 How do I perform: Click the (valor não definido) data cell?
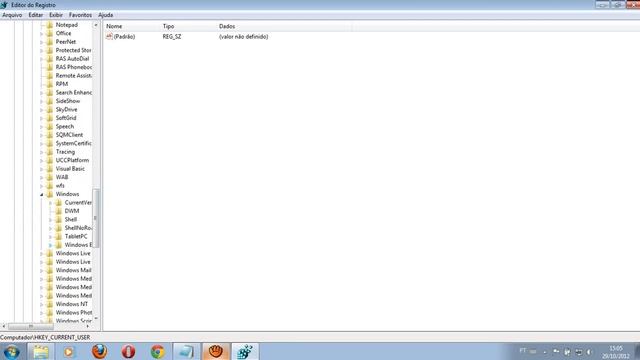[x=243, y=37]
